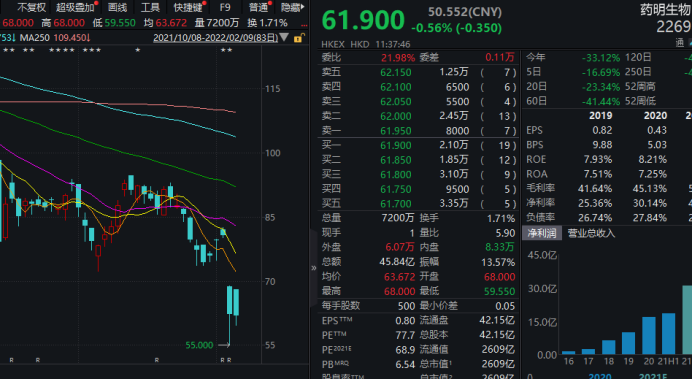Click the bar labeled 19 in profit chart

tap(628, 343)
